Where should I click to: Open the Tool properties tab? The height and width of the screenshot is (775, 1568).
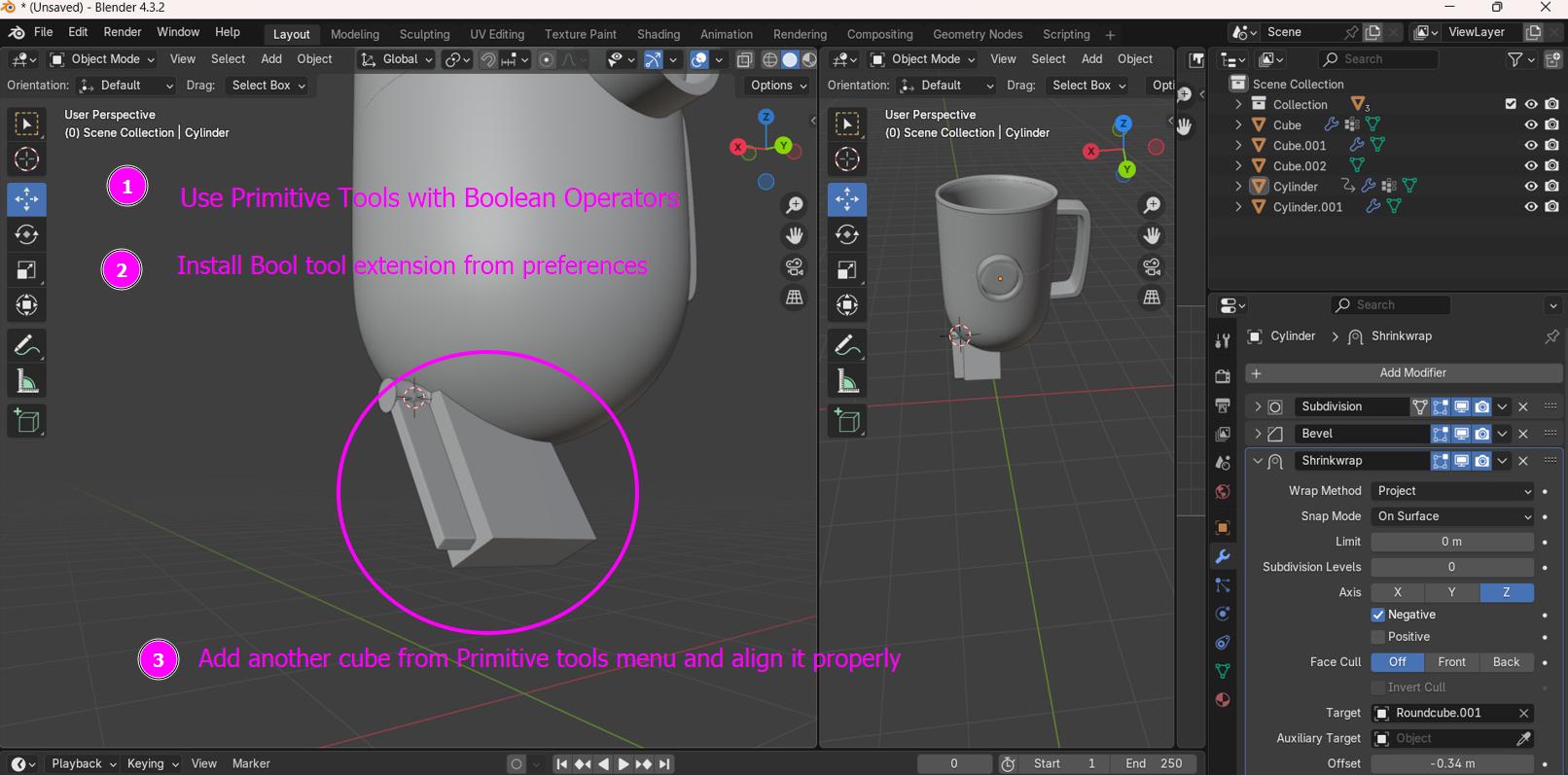(x=1223, y=340)
